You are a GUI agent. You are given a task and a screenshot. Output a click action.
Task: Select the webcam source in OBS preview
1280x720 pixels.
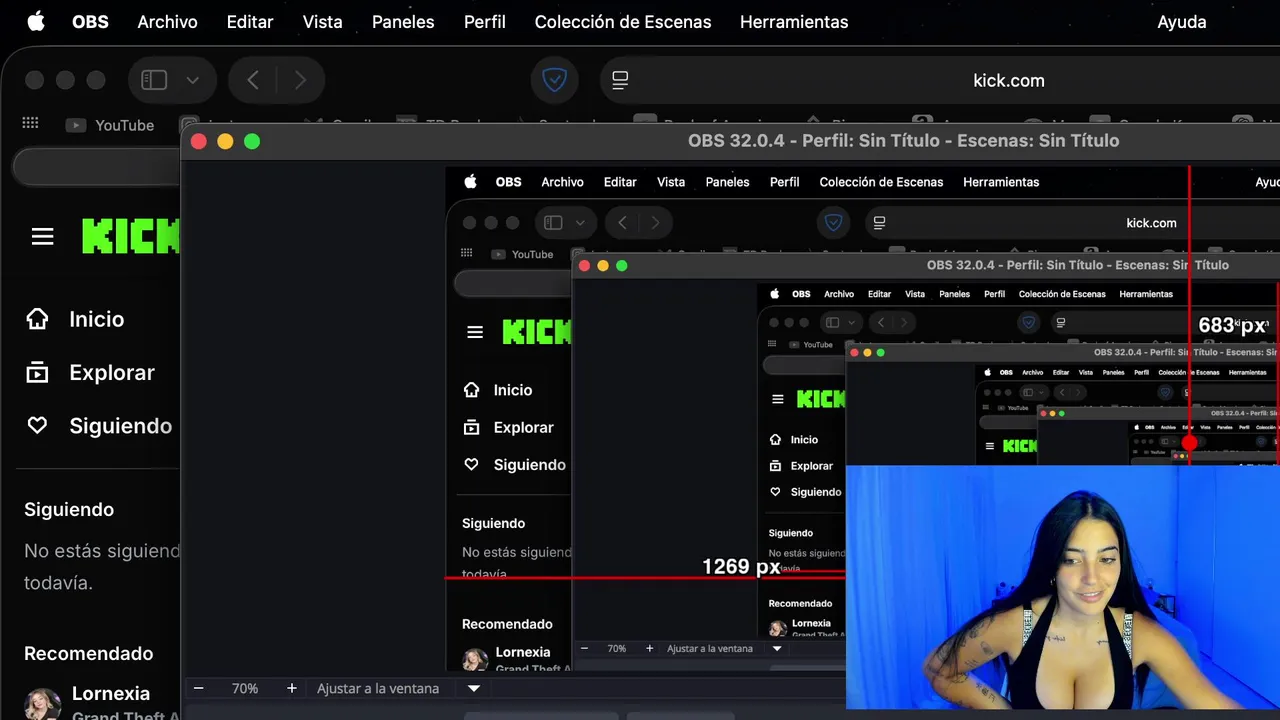coord(1062,587)
